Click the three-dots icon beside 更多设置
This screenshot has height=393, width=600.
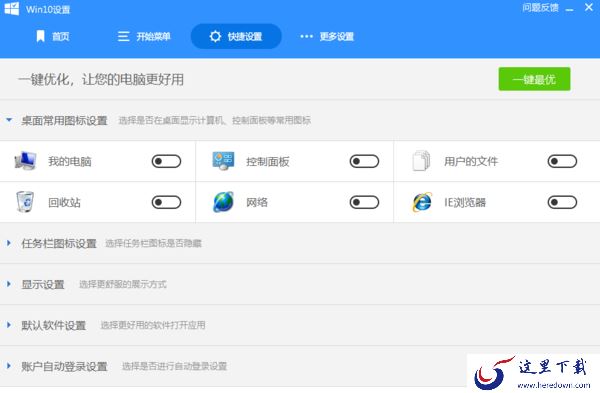(x=307, y=36)
